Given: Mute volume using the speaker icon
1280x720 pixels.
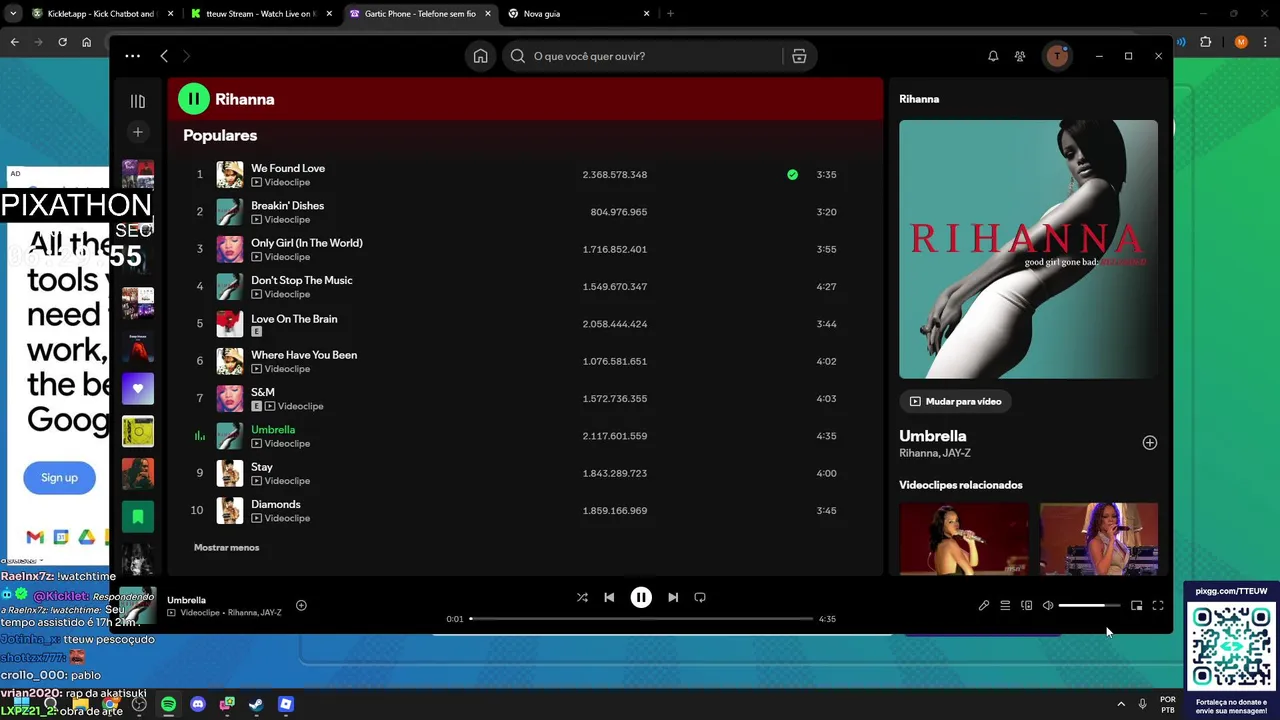Looking at the screenshot, I should [1048, 605].
